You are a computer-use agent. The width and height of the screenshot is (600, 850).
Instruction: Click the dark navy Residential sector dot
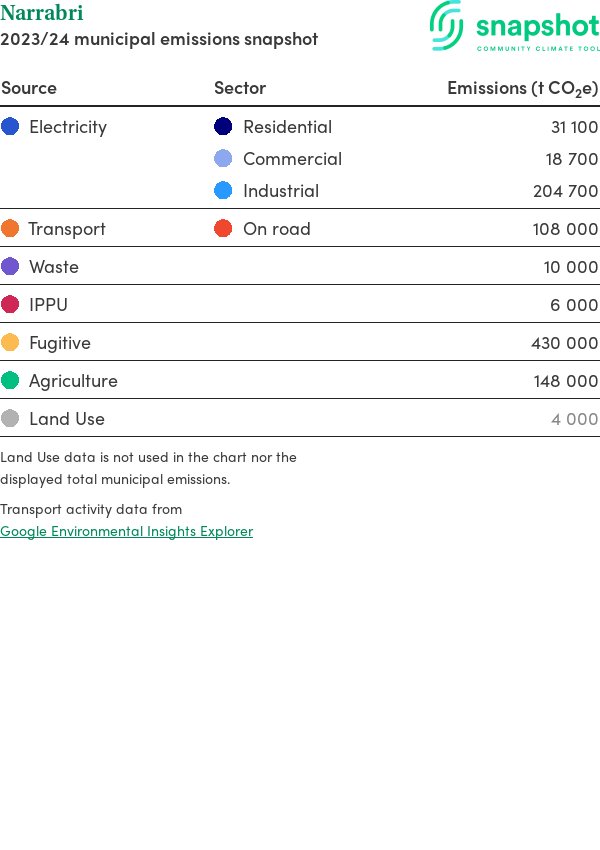(x=223, y=127)
